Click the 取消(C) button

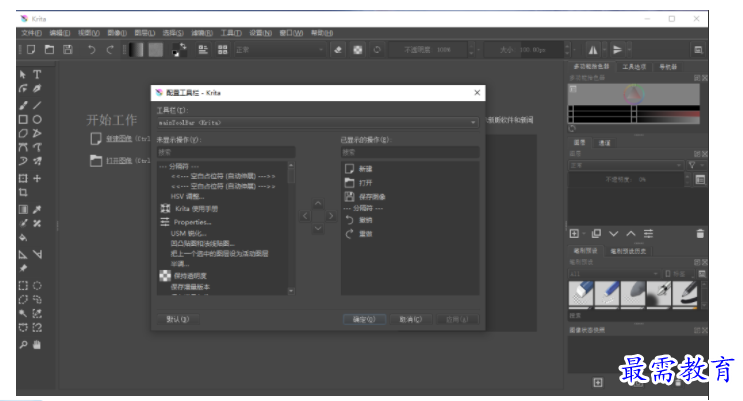410,319
